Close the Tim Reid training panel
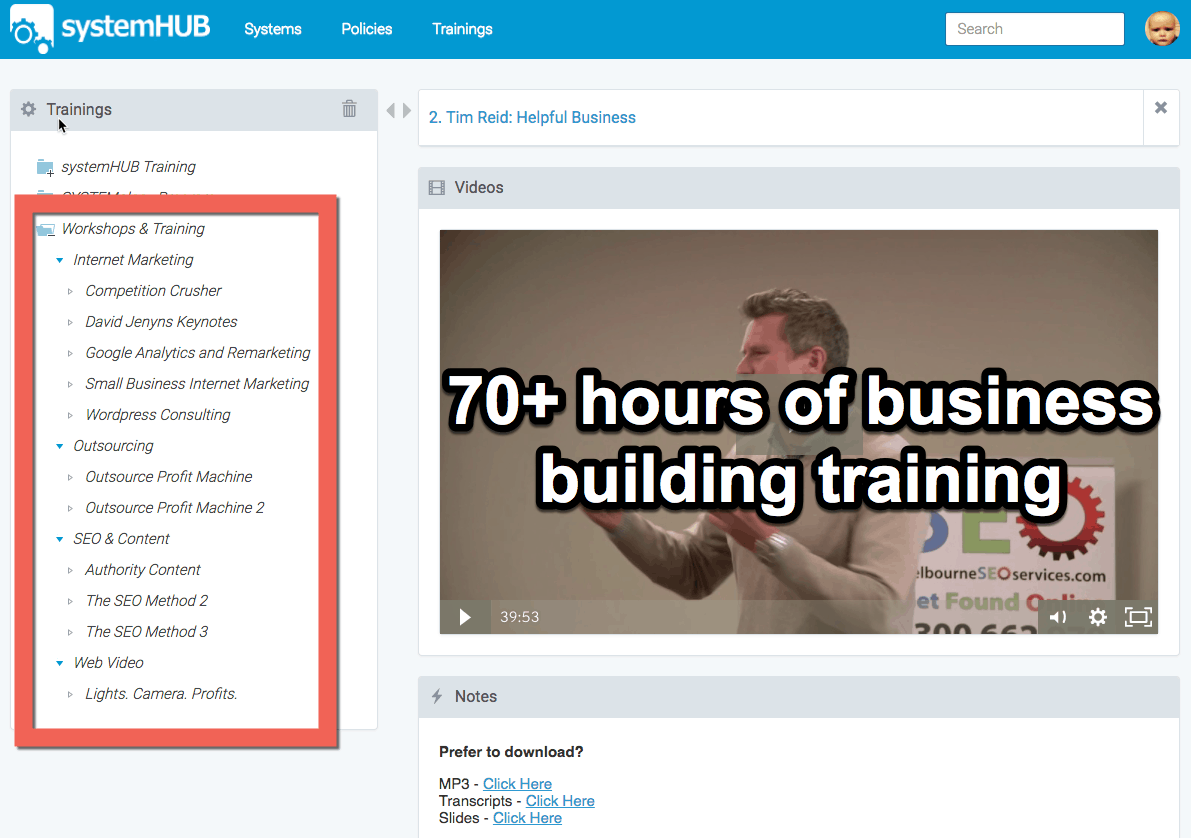The width and height of the screenshot is (1191, 838). [1161, 108]
